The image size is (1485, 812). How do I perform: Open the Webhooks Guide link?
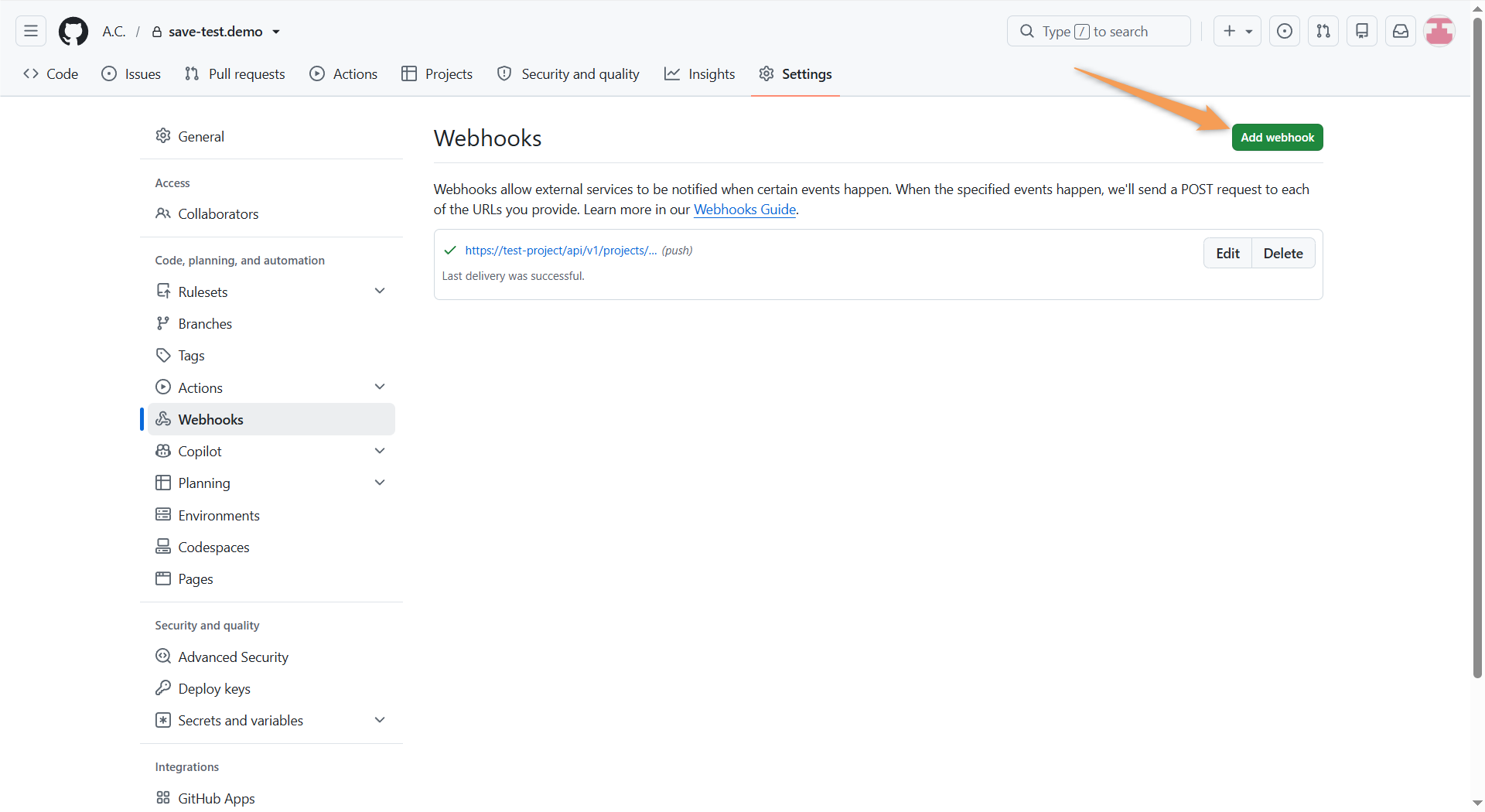(x=745, y=210)
